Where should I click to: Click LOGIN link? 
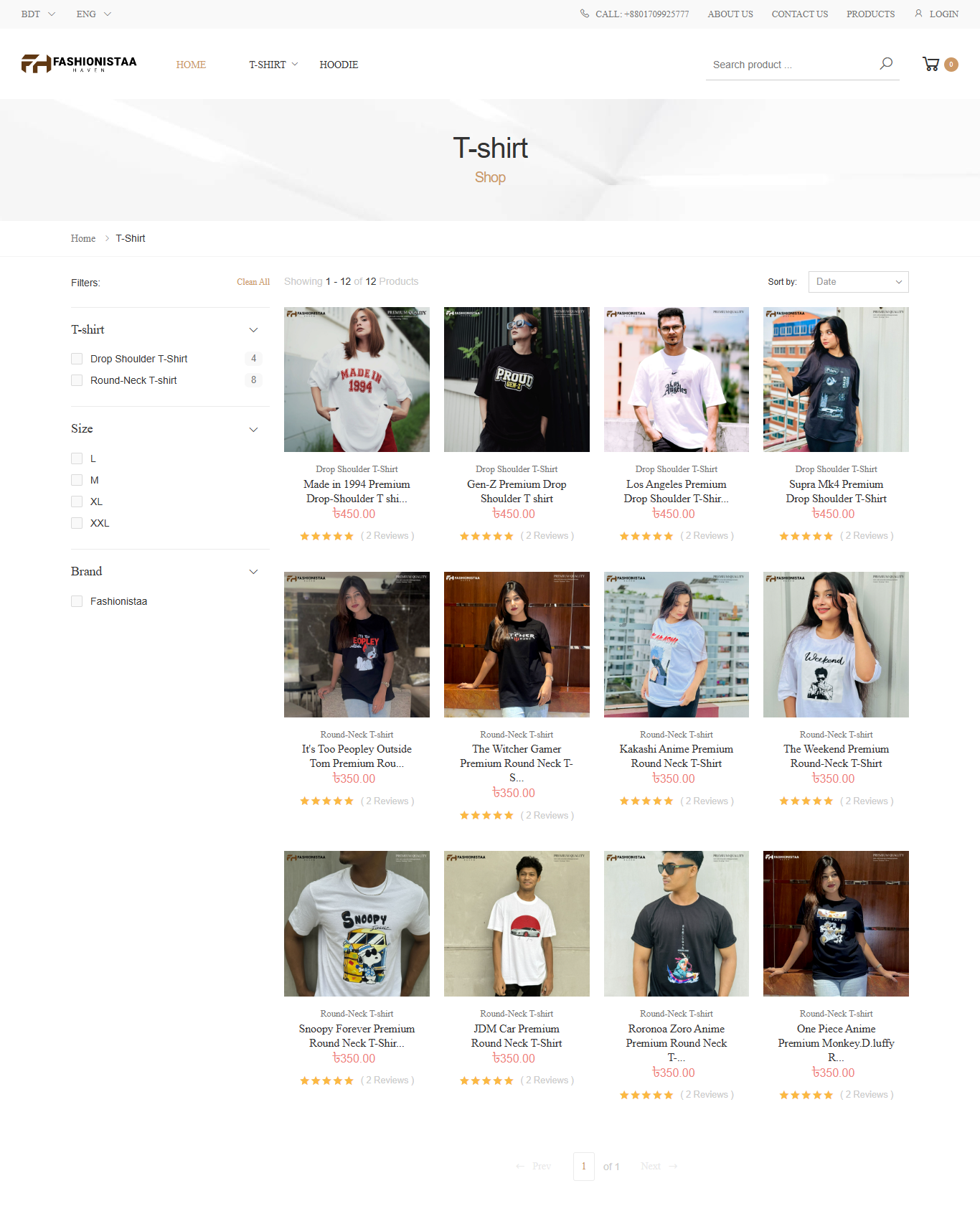coord(944,14)
